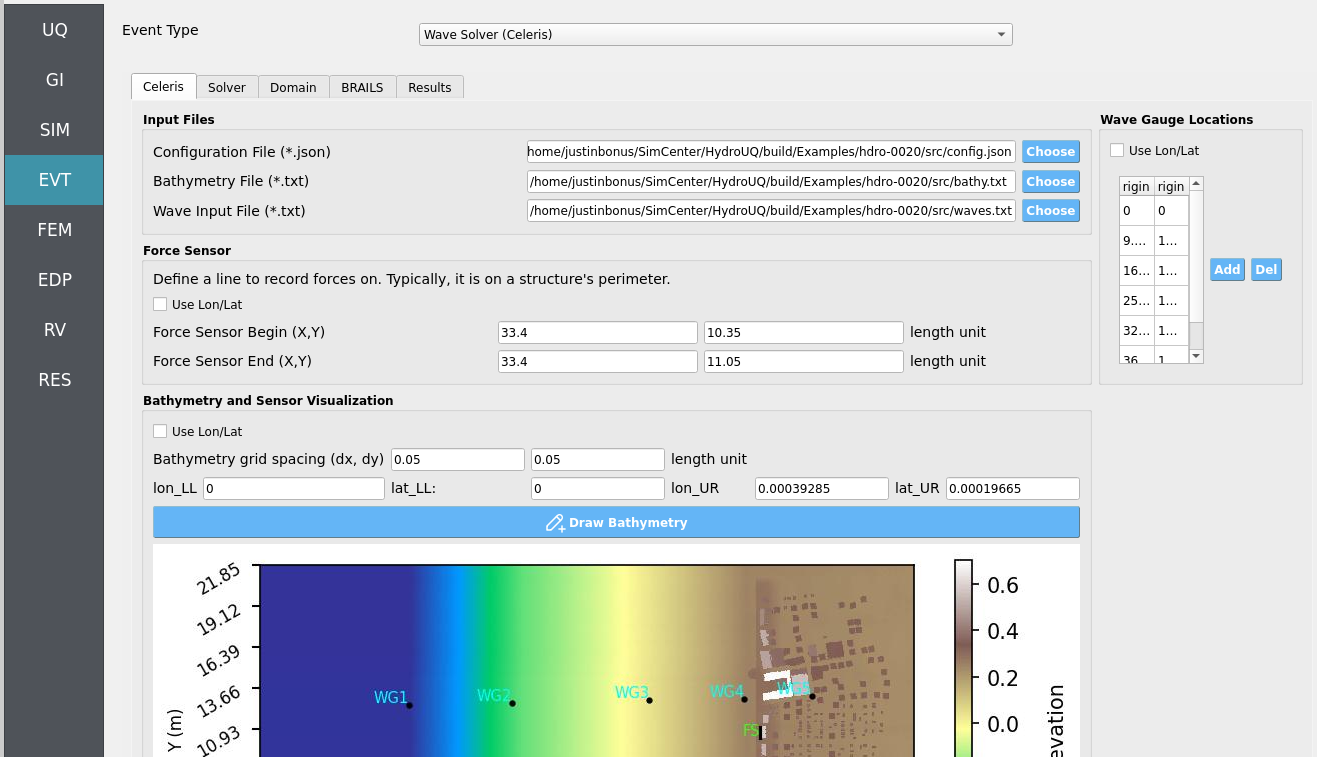This screenshot has width=1317, height=757.
Task: Click the first wave gauge column header
Action: click(1137, 186)
